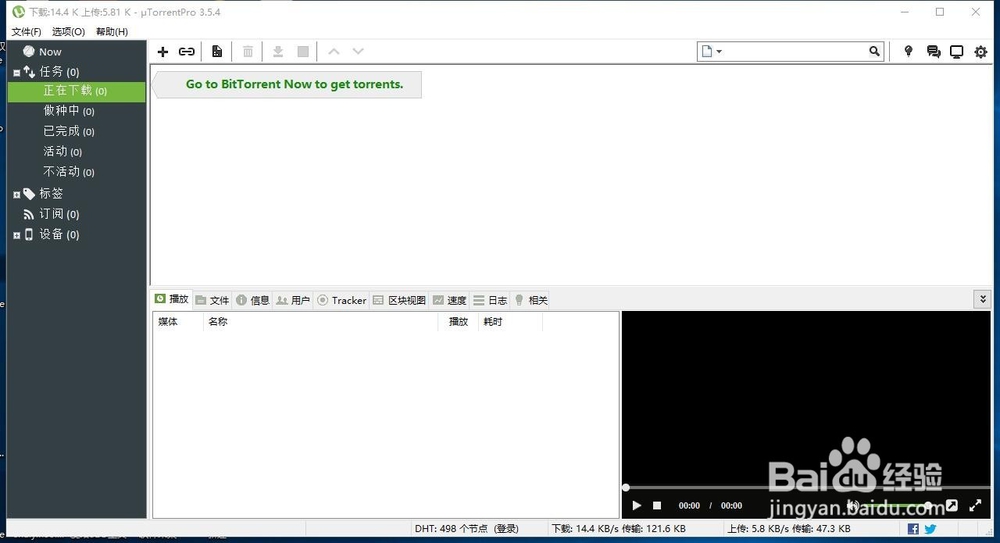The image size is (1000, 543).
Task: Open Preferences gear icon
Action: pos(981,52)
